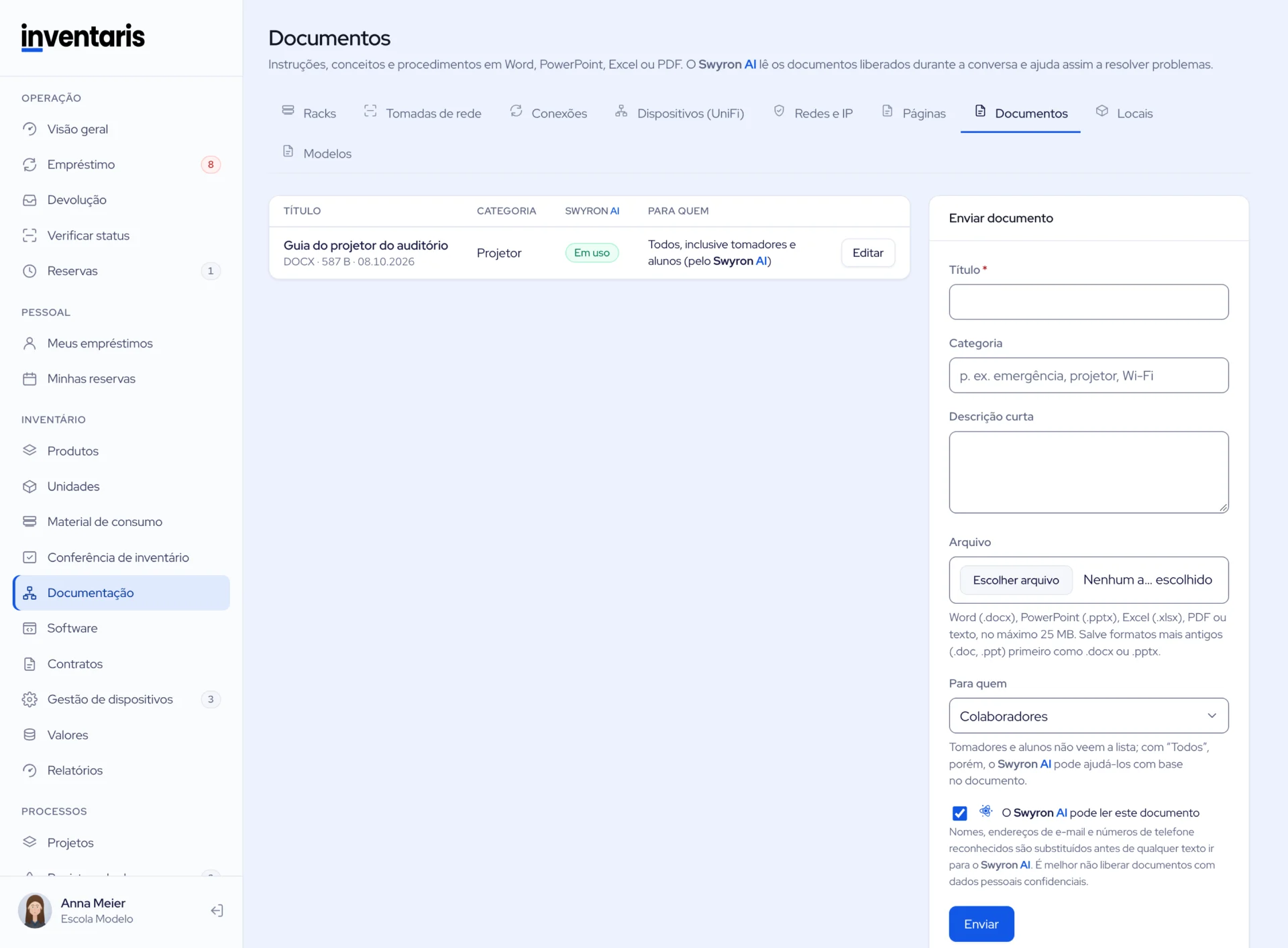
Task: Go to the Páginas tab
Action: coord(914,113)
